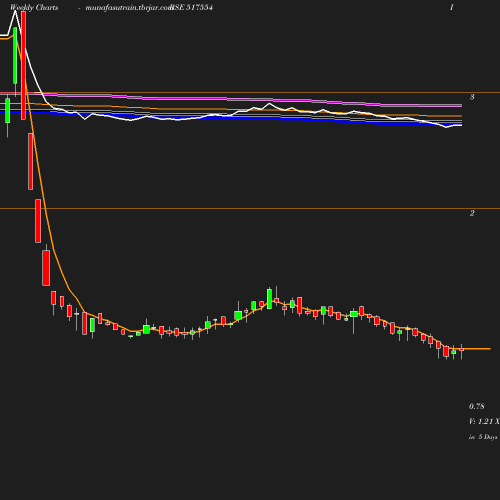The height and width of the screenshot is (500, 500).
Task: Click the price axis label '2'
Action: pos(472,213)
